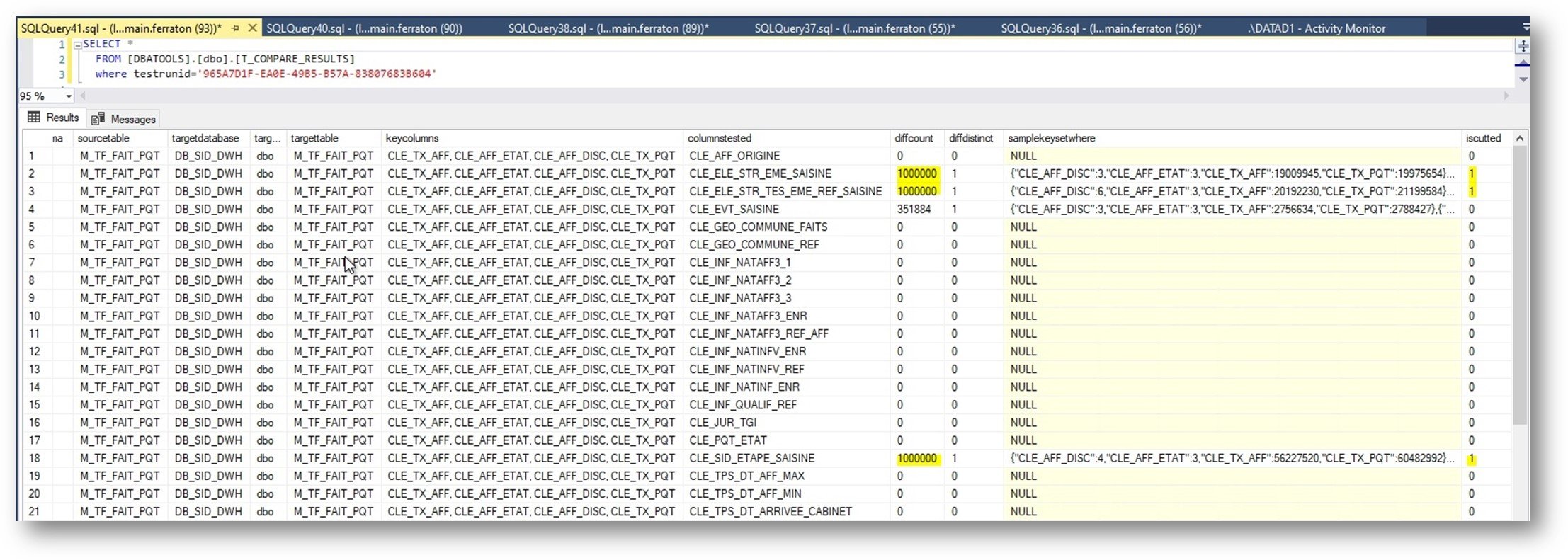Close the SQLQuery41.sql tab
Viewport: 1568px width, 560px height.
[251, 28]
